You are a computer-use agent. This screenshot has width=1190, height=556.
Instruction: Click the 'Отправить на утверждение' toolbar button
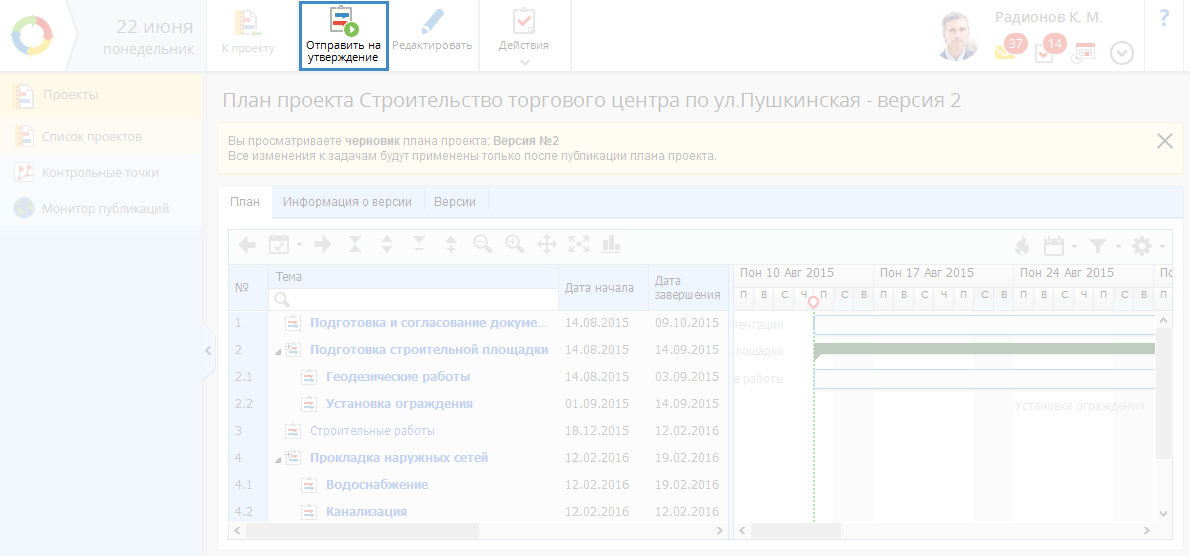pos(343,36)
